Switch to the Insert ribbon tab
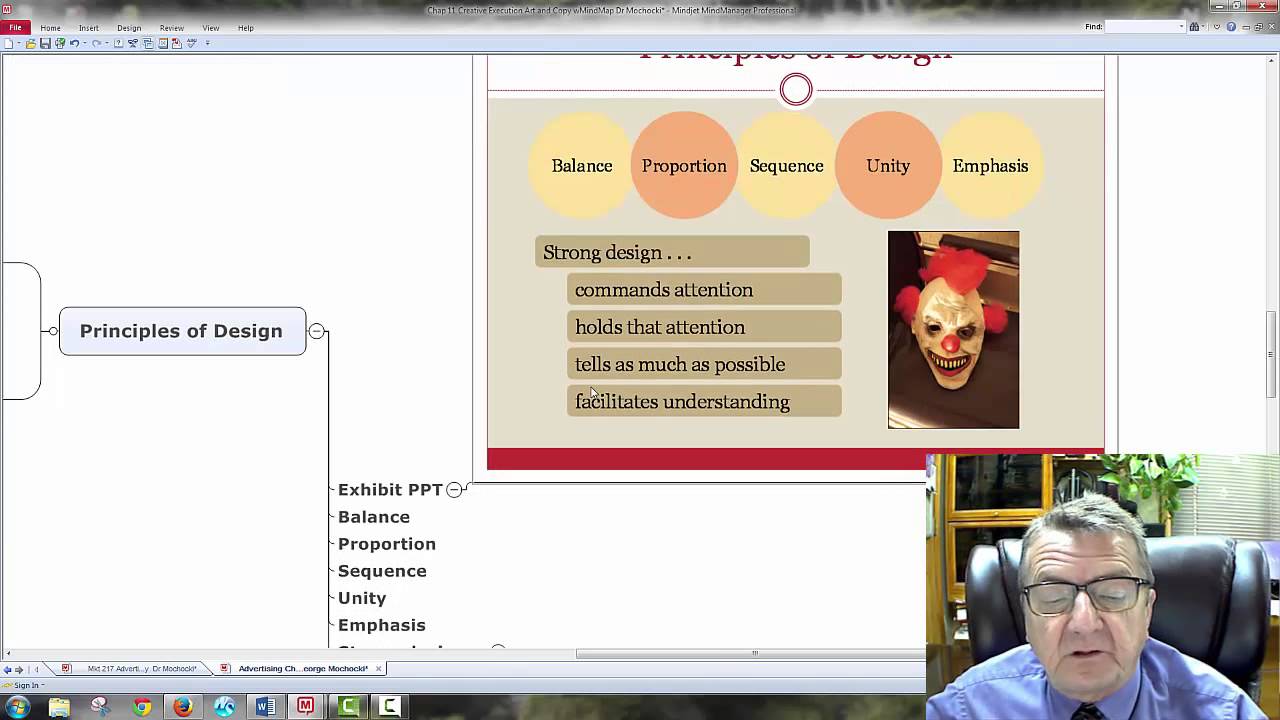Screen dimensions: 1280x720 tap(89, 28)
